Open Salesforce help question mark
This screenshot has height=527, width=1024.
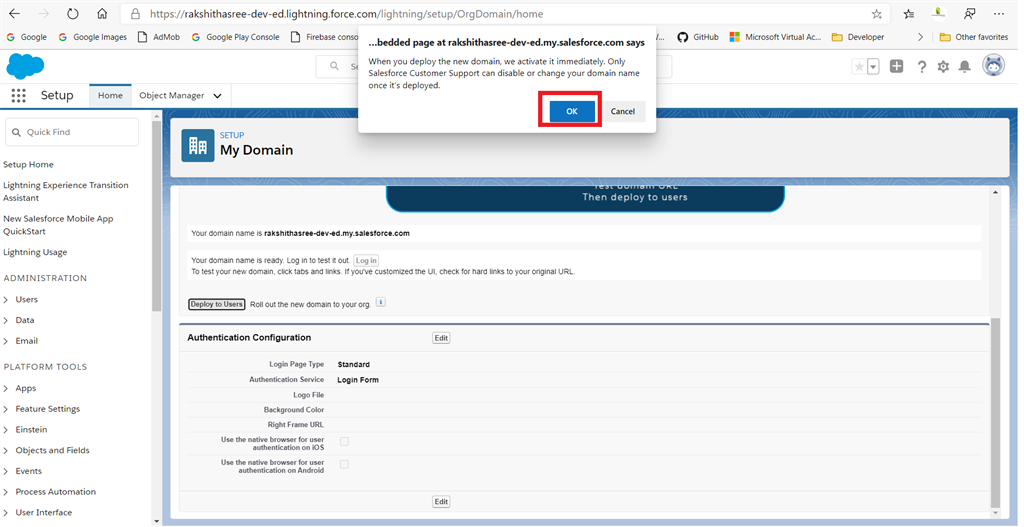[x=921, y=67]
